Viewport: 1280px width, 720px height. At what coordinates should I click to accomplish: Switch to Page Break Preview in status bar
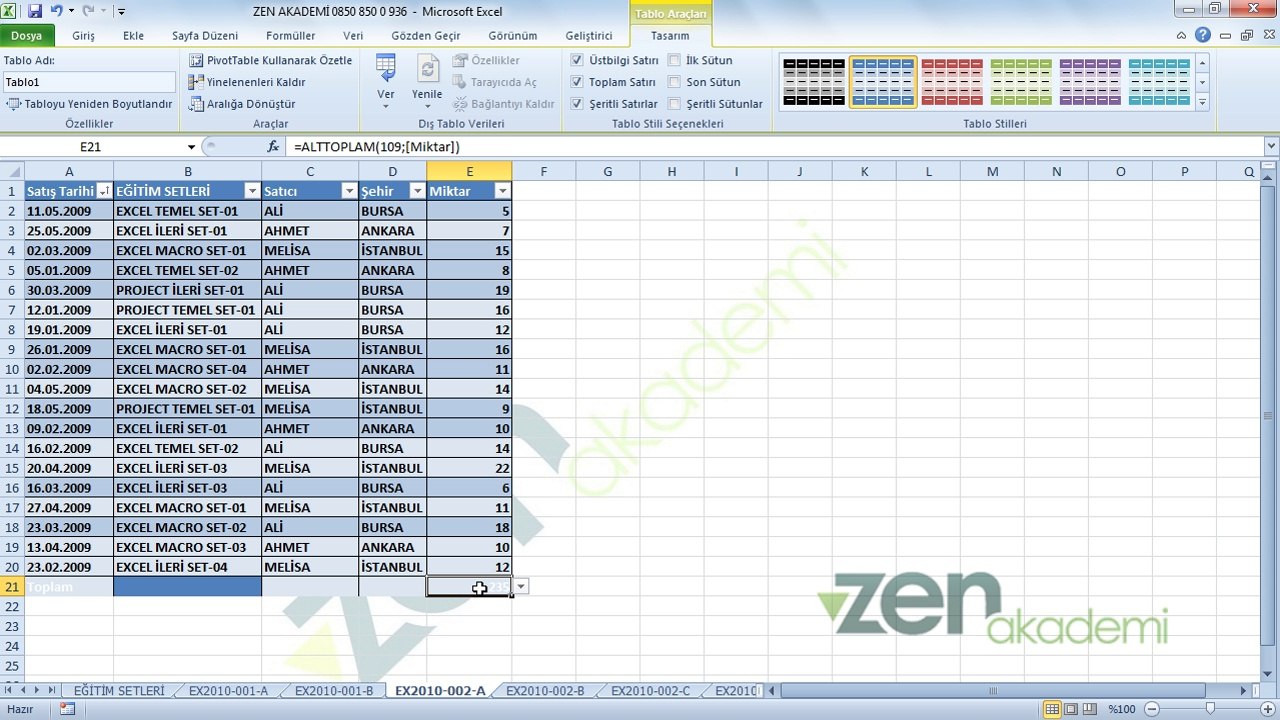(1088, 709)
